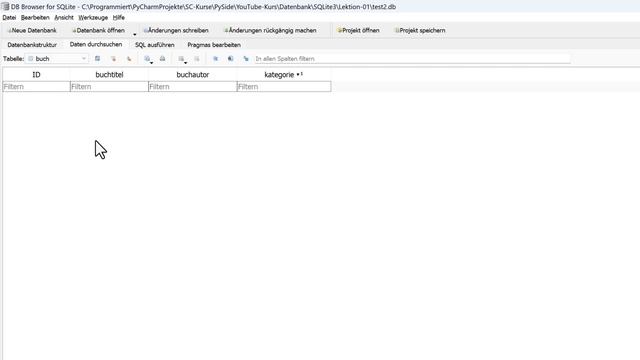640x360 pixels.
Task: Focus the Filtern field under buchtitel
Action: point(109,87)
